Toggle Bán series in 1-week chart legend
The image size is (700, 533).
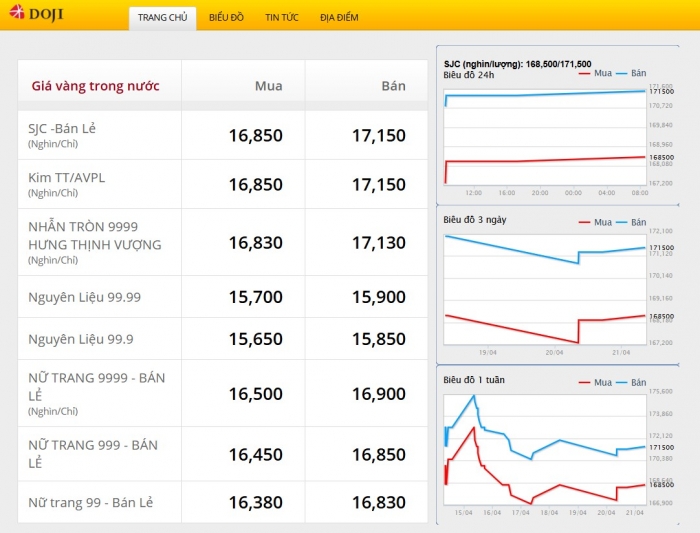point(632,382)
